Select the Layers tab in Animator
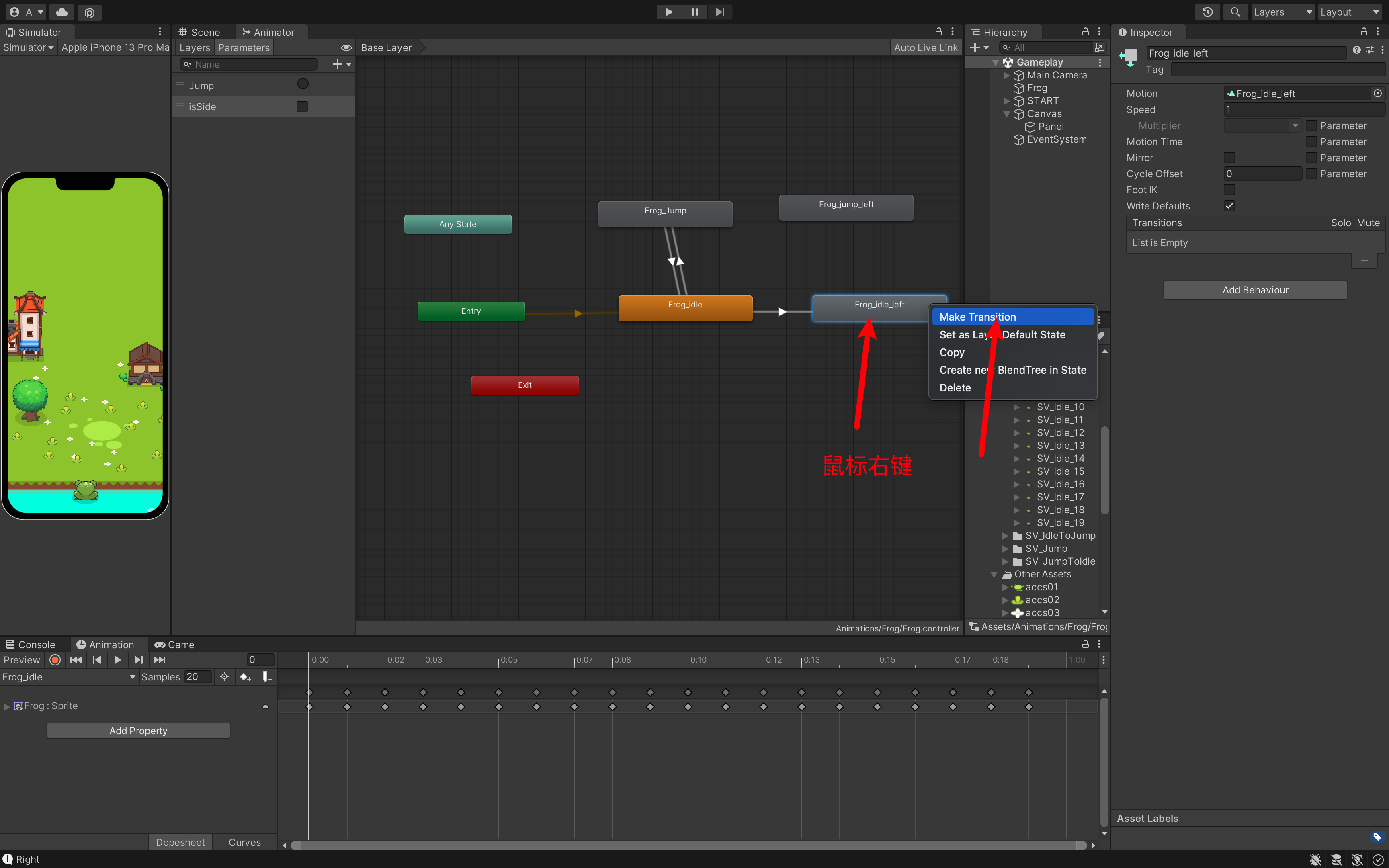Image resolution: width=1389 pixels, height=868 pixels. [195, 48]
